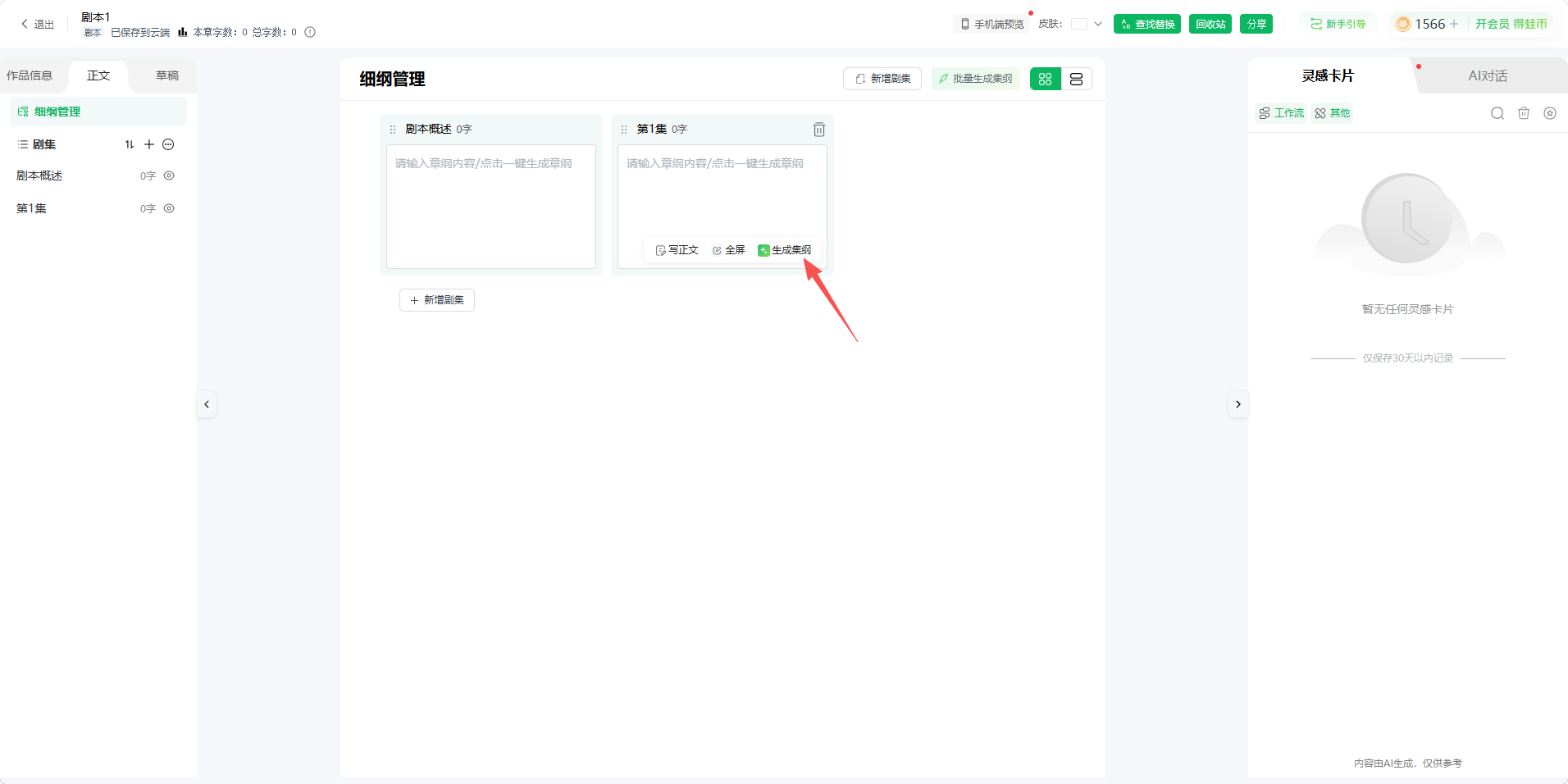Click the 开会员 得蛙币 link

1511,24
